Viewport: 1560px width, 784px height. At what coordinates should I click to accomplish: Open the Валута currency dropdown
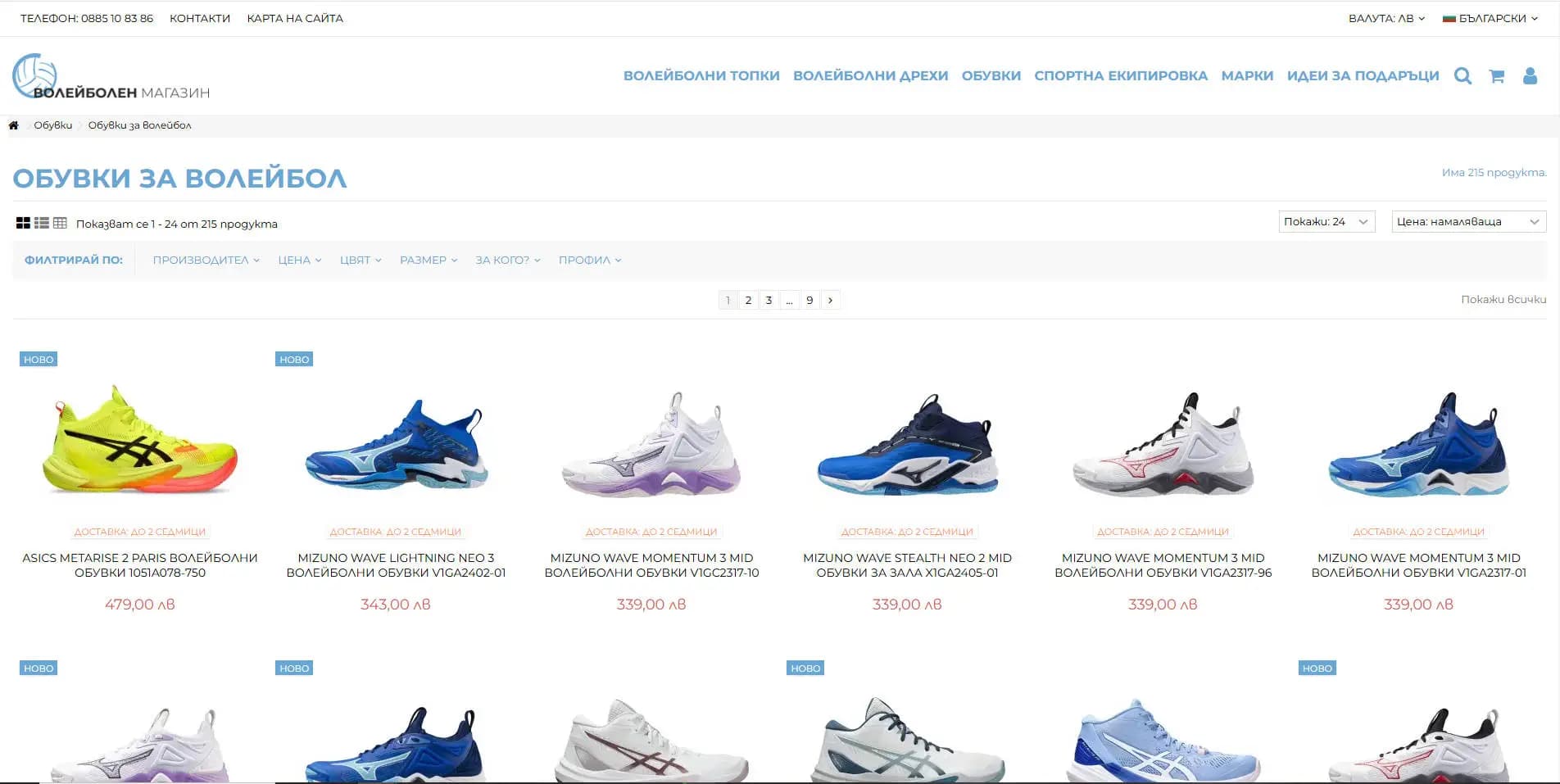(1386, 18)
